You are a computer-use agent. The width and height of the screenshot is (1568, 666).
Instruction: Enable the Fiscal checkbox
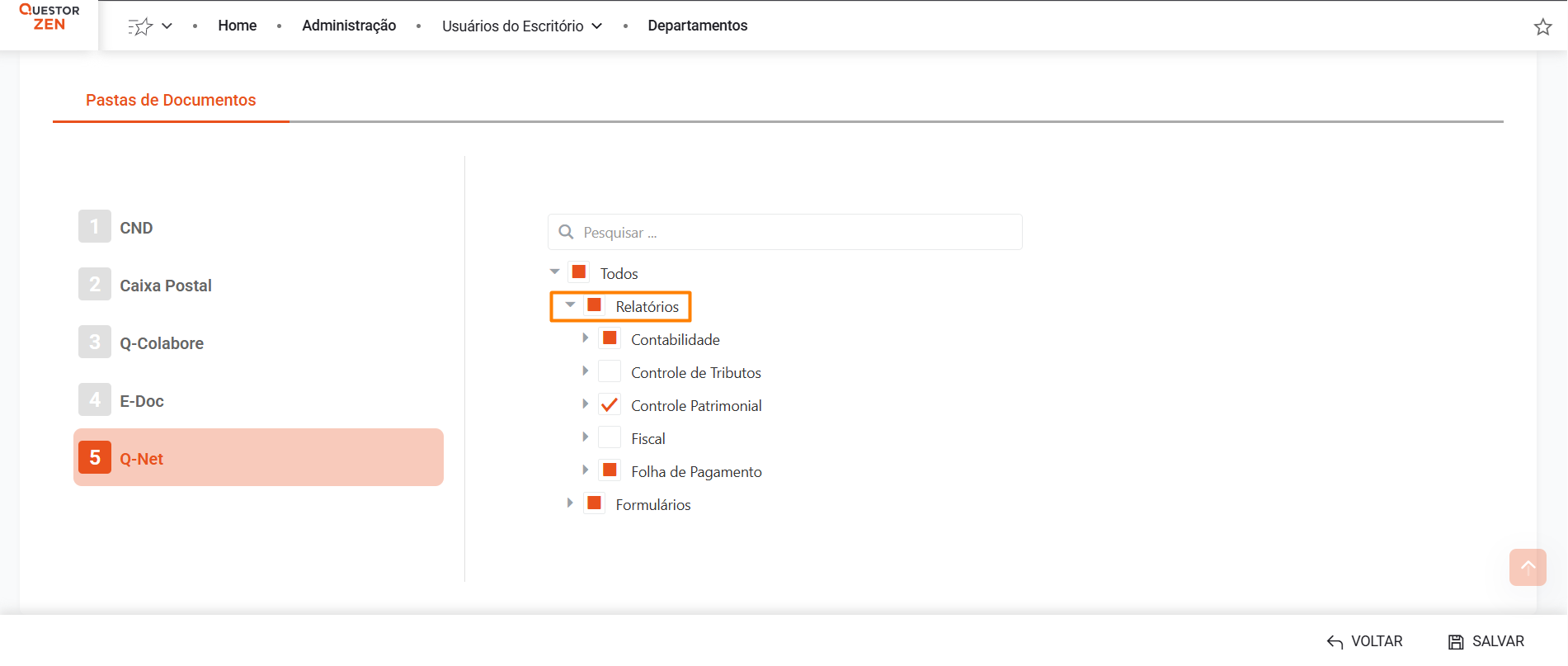(610, 438)
